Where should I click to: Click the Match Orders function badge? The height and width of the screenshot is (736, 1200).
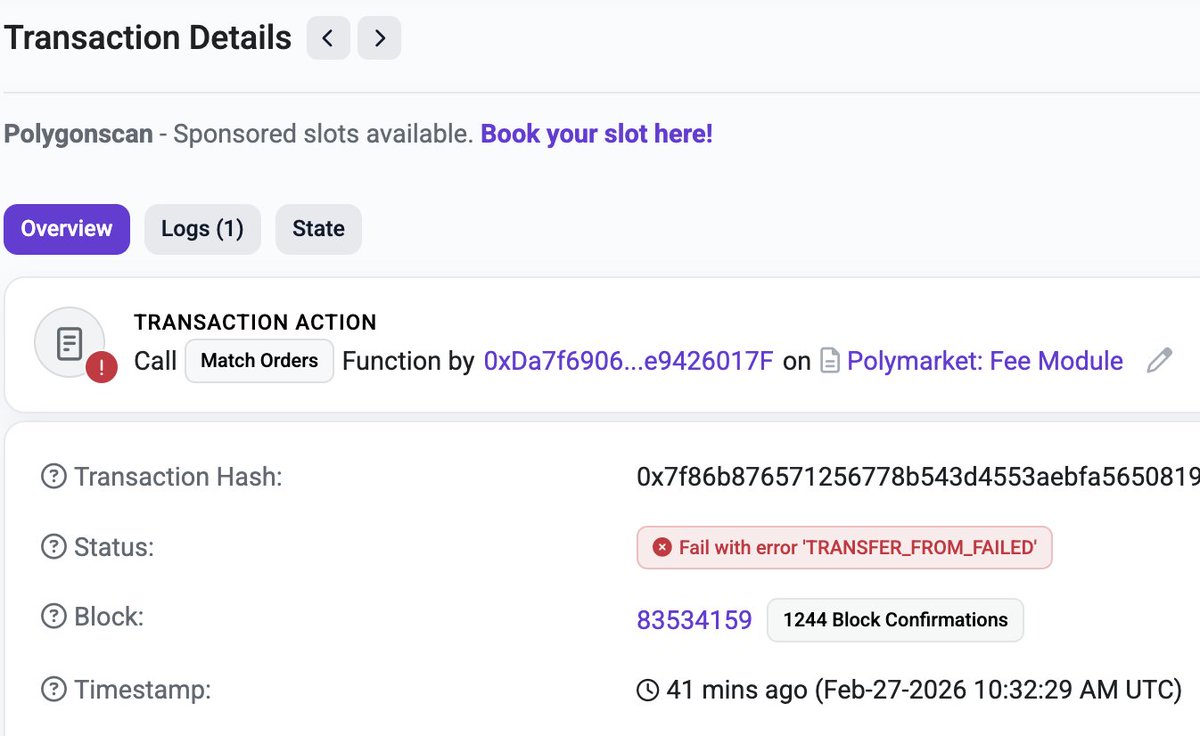(x=259, y=361)
